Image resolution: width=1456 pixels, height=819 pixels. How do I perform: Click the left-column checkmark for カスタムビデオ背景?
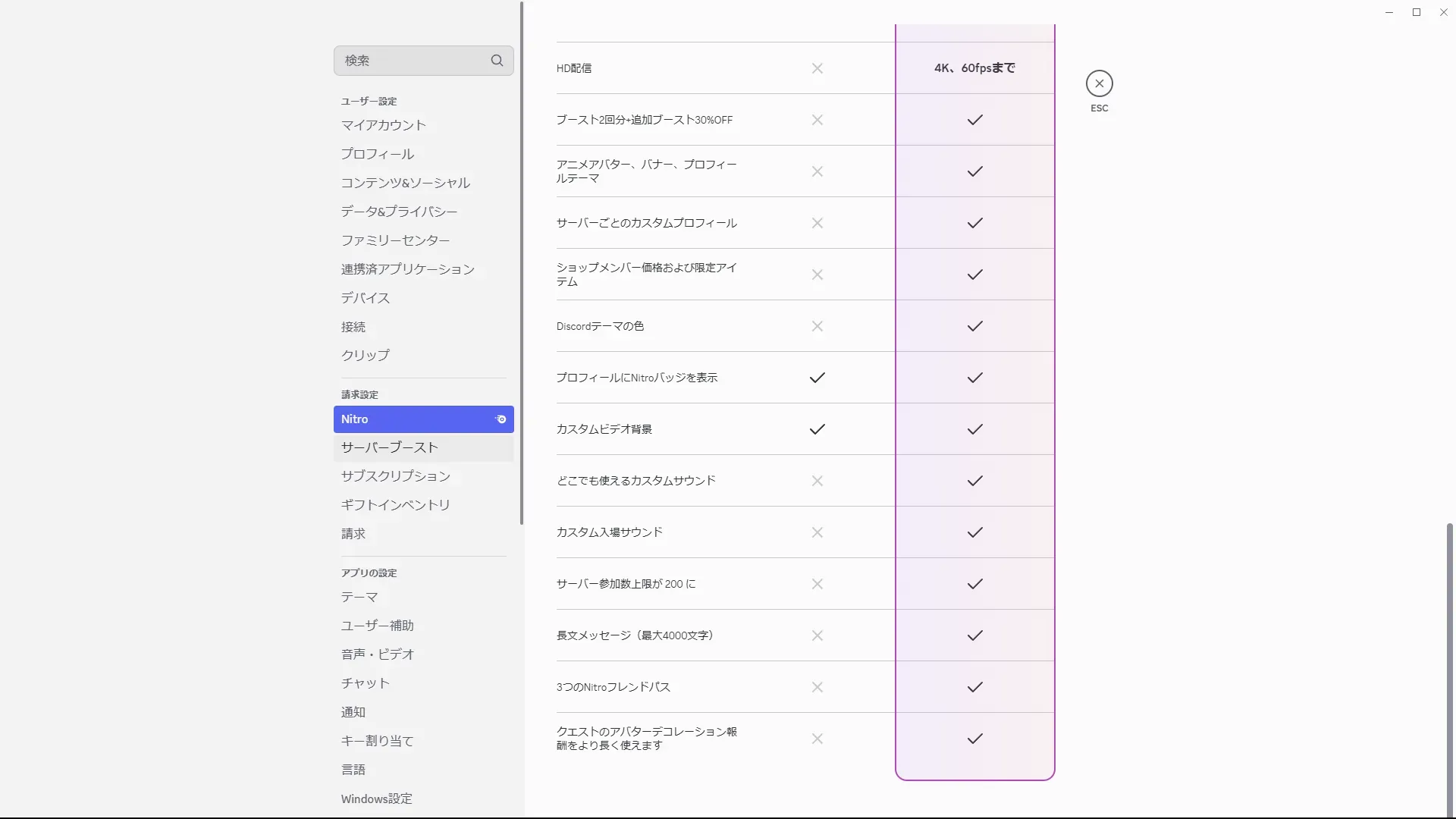817,429
